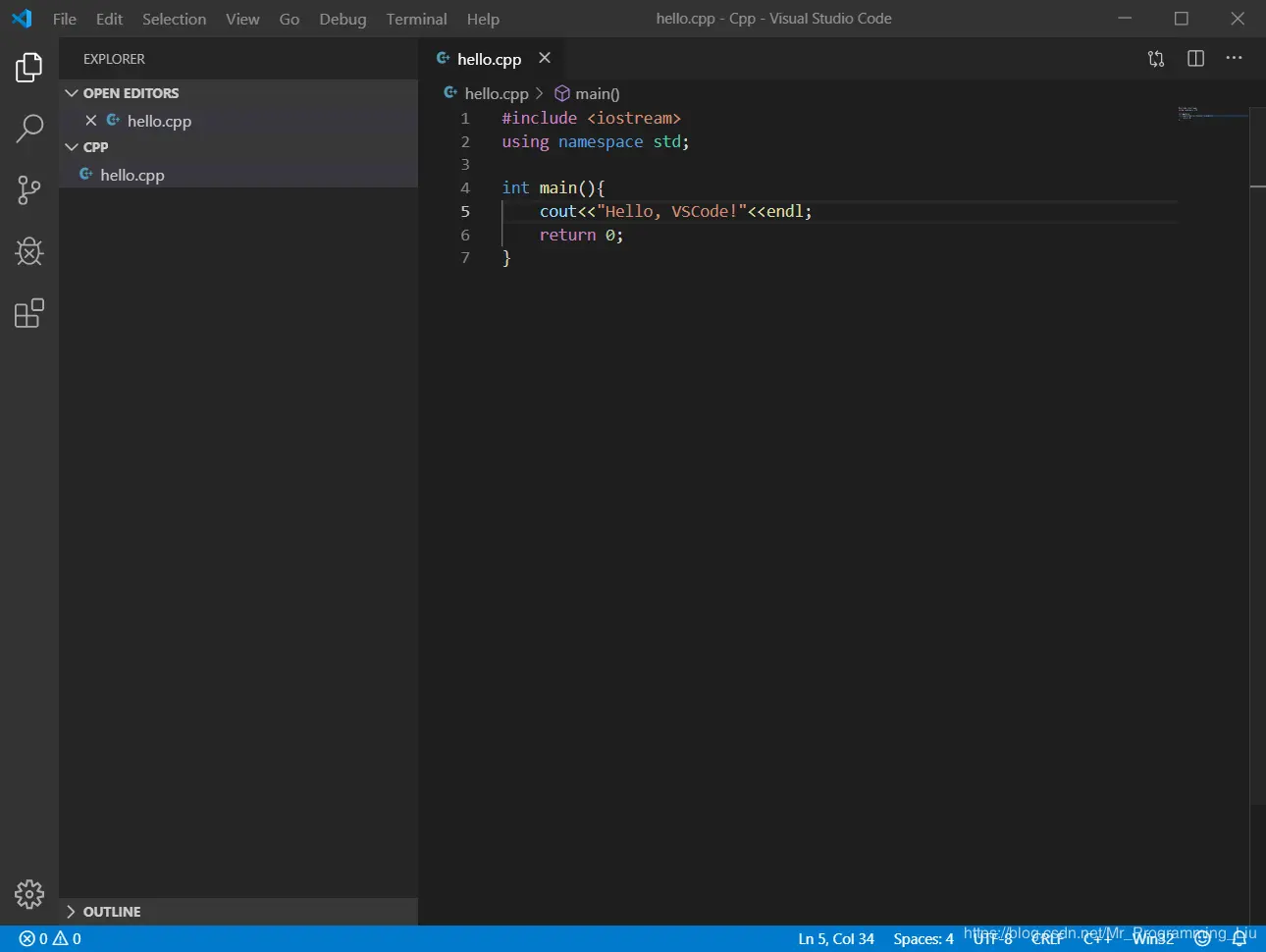
Task: Open the File menu
Action: click(x=65, y=19)
